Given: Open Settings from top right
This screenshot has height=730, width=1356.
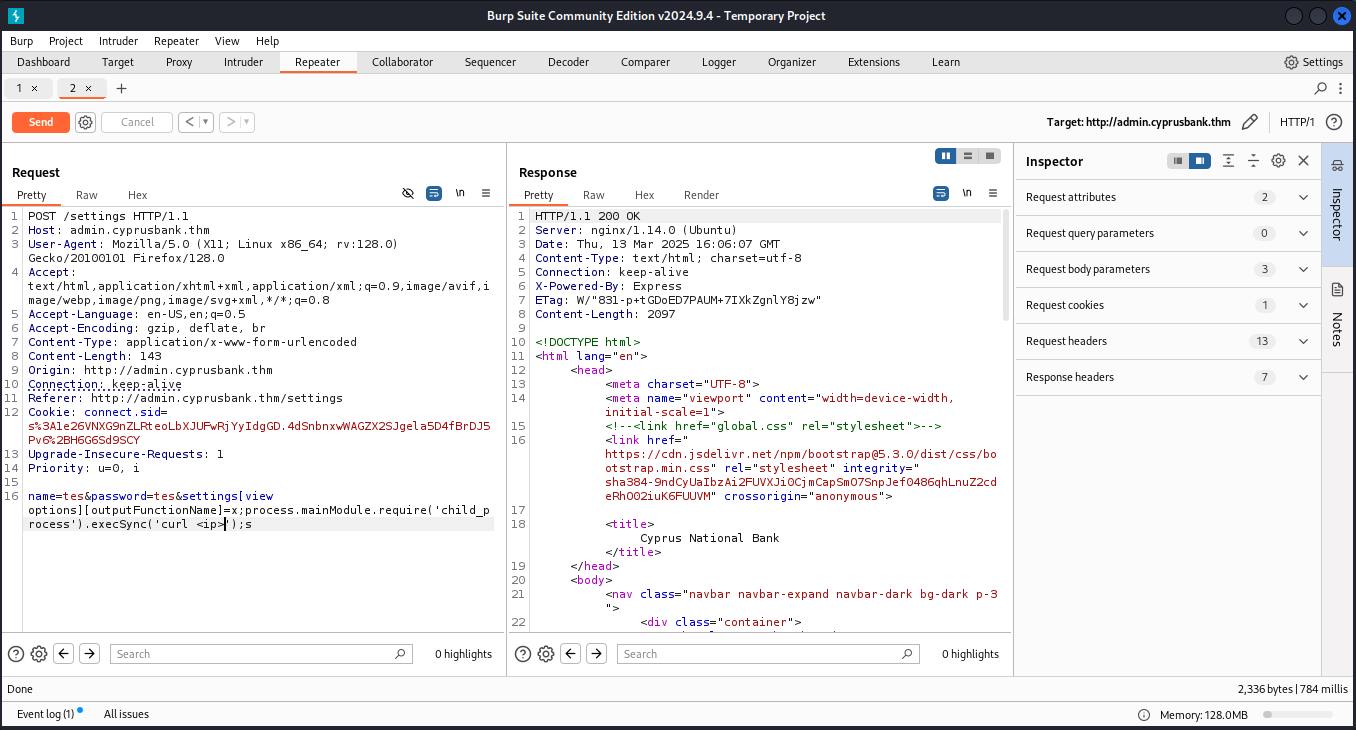Looking at the screenshot, I should click(x=1313, y=62).
